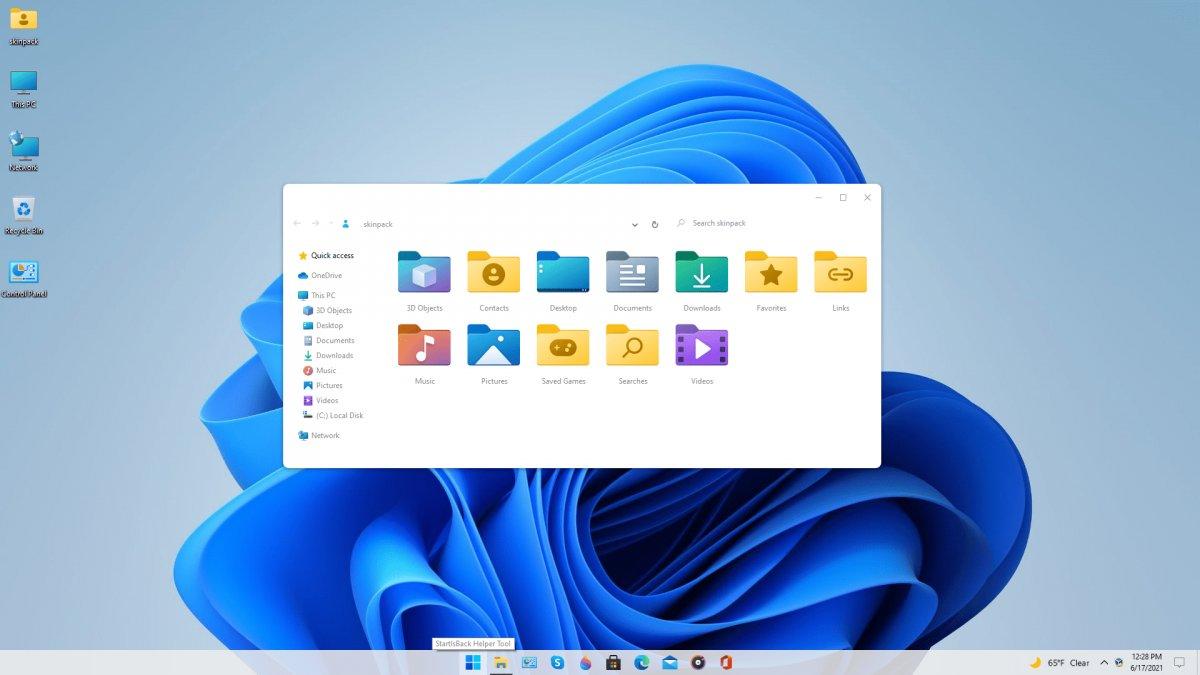
Task: Click the Back navigation arrow
Action: [296, 223]
